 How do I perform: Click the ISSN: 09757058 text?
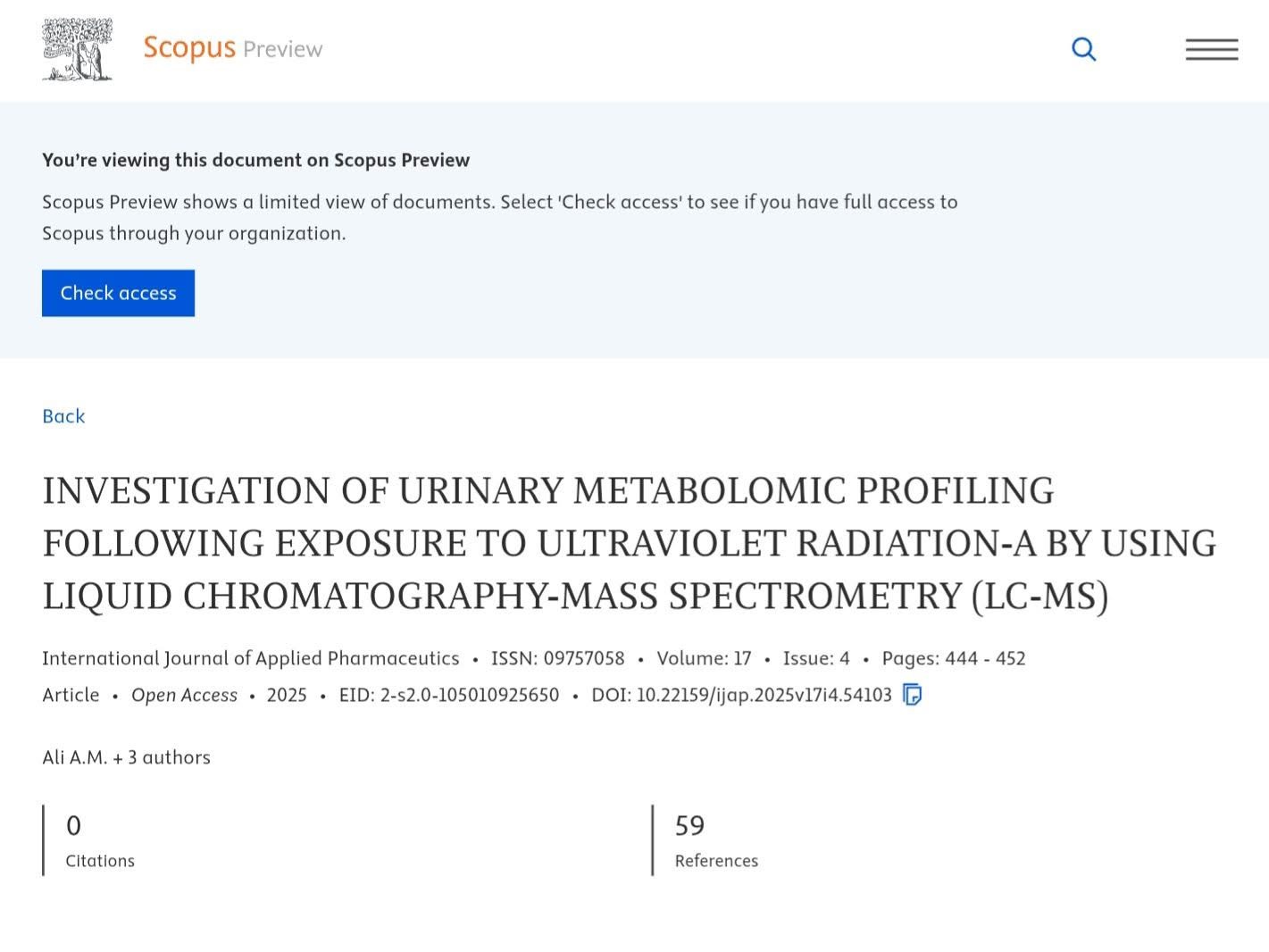click(x=557, y=658)
